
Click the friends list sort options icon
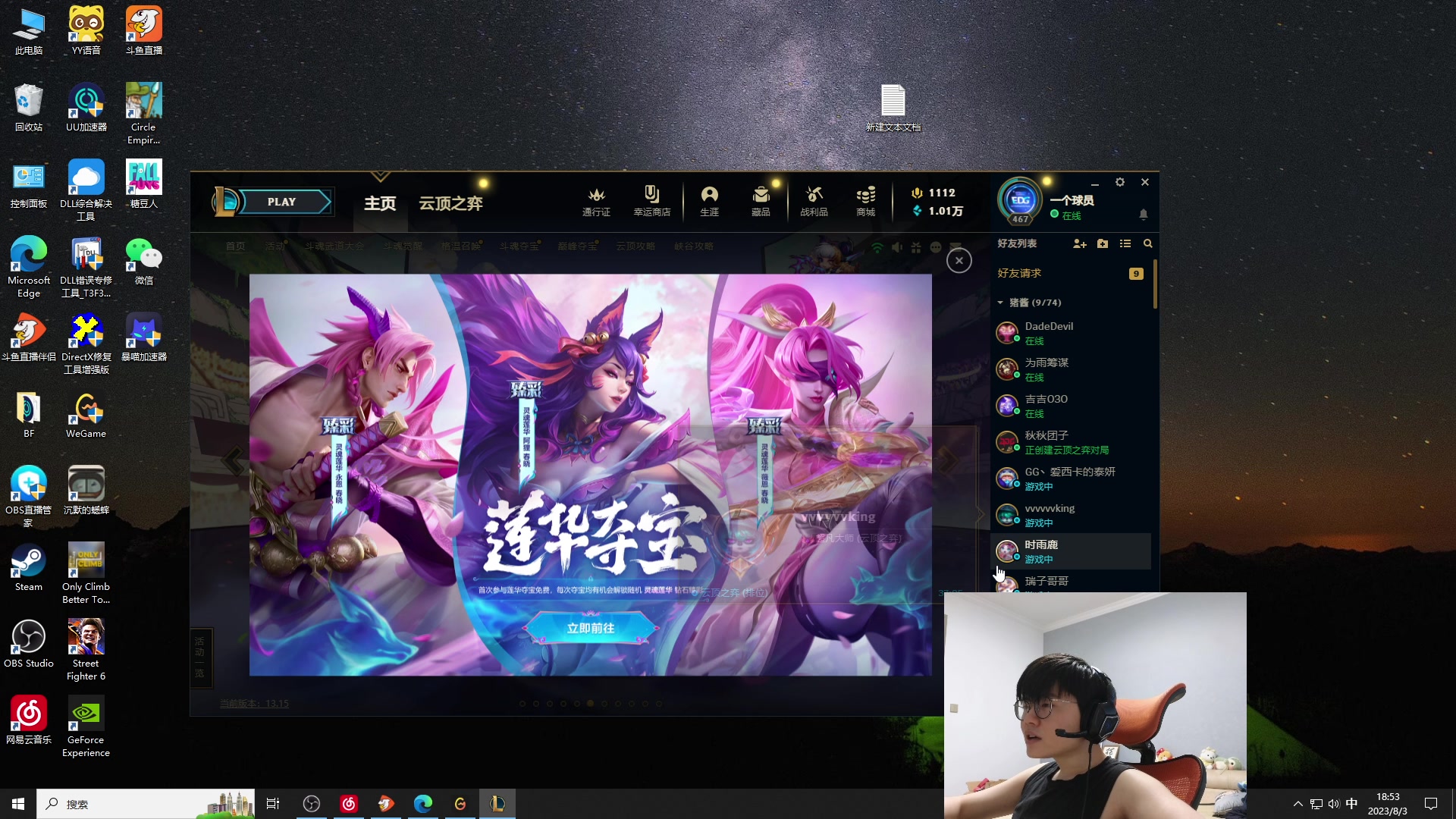[1125, 243]
